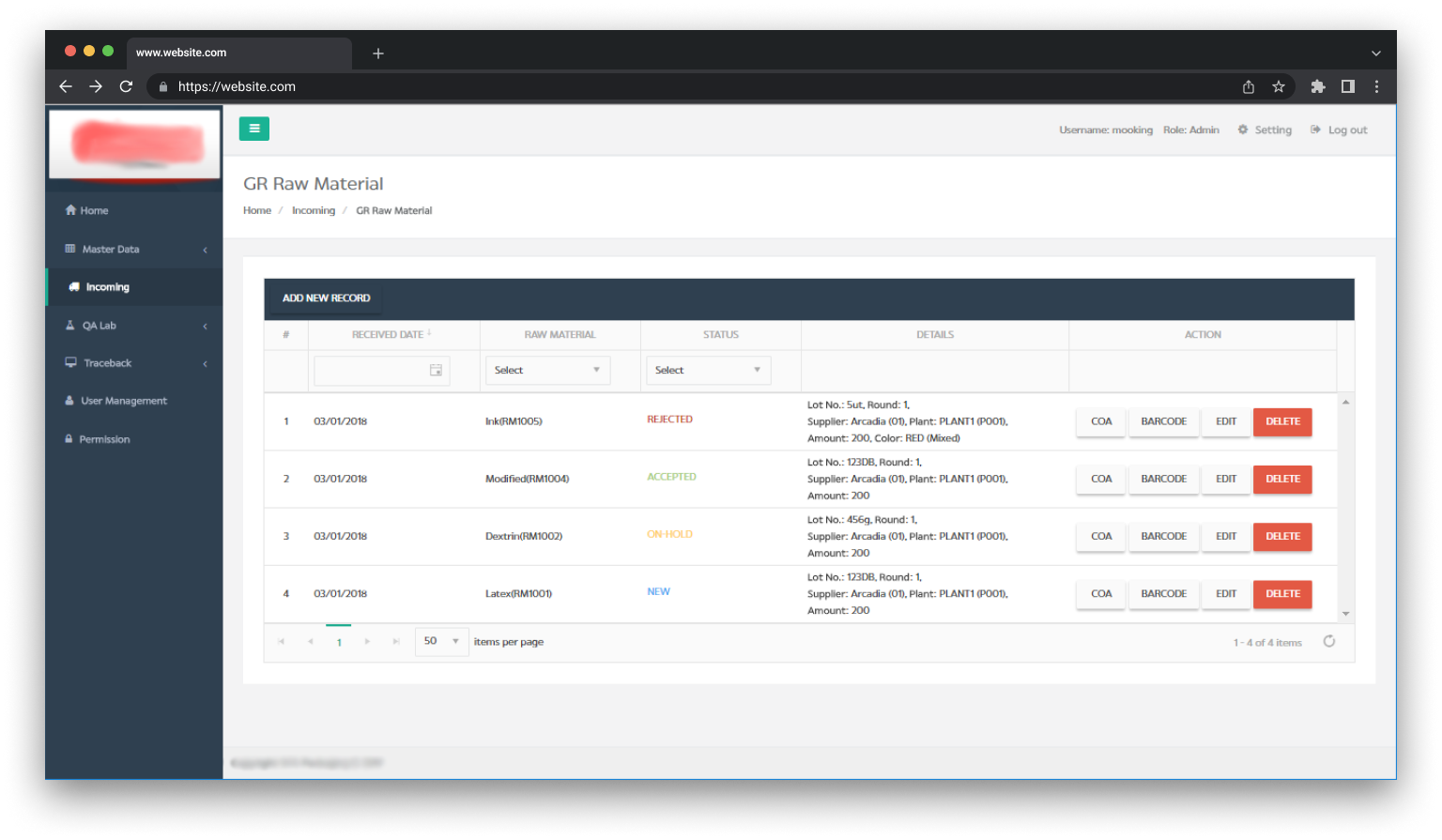The image size is (1442, 840).
Task: Click the ACCEPTED status text
Action: (671, 477)
